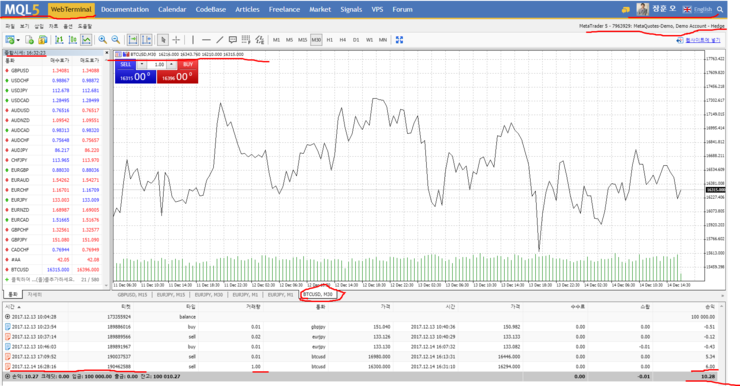Select the horizontal line drawing tool
The height and width of the screenshot is (386, 740).
click(x=206, y=40)
